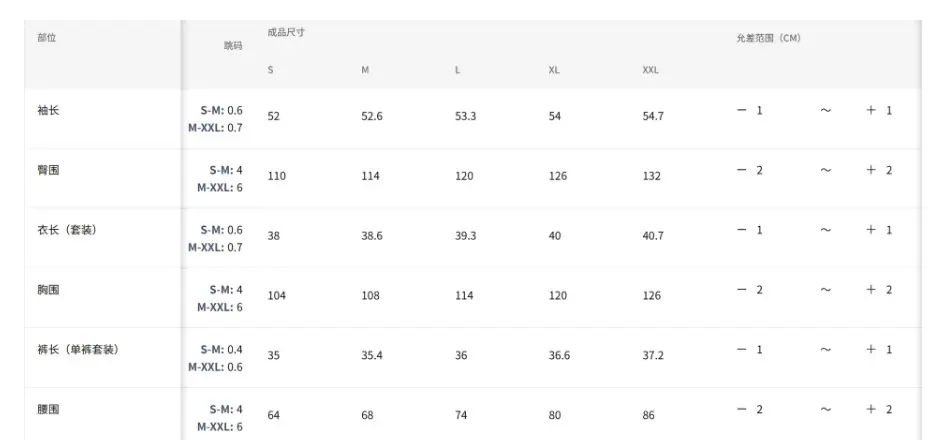The width and height of the screenshot is (951, 440).
Task: Click the 胸围 size M value 108
Action: (370, 296)
